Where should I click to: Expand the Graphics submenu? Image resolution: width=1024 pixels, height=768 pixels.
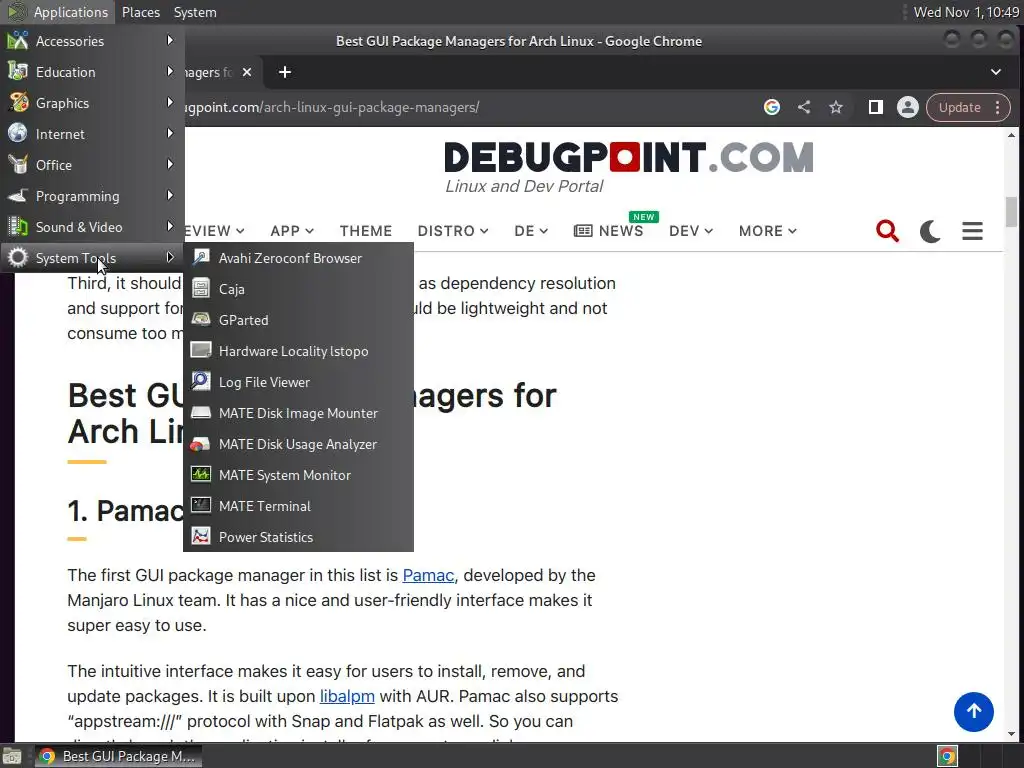pos(92,103)
